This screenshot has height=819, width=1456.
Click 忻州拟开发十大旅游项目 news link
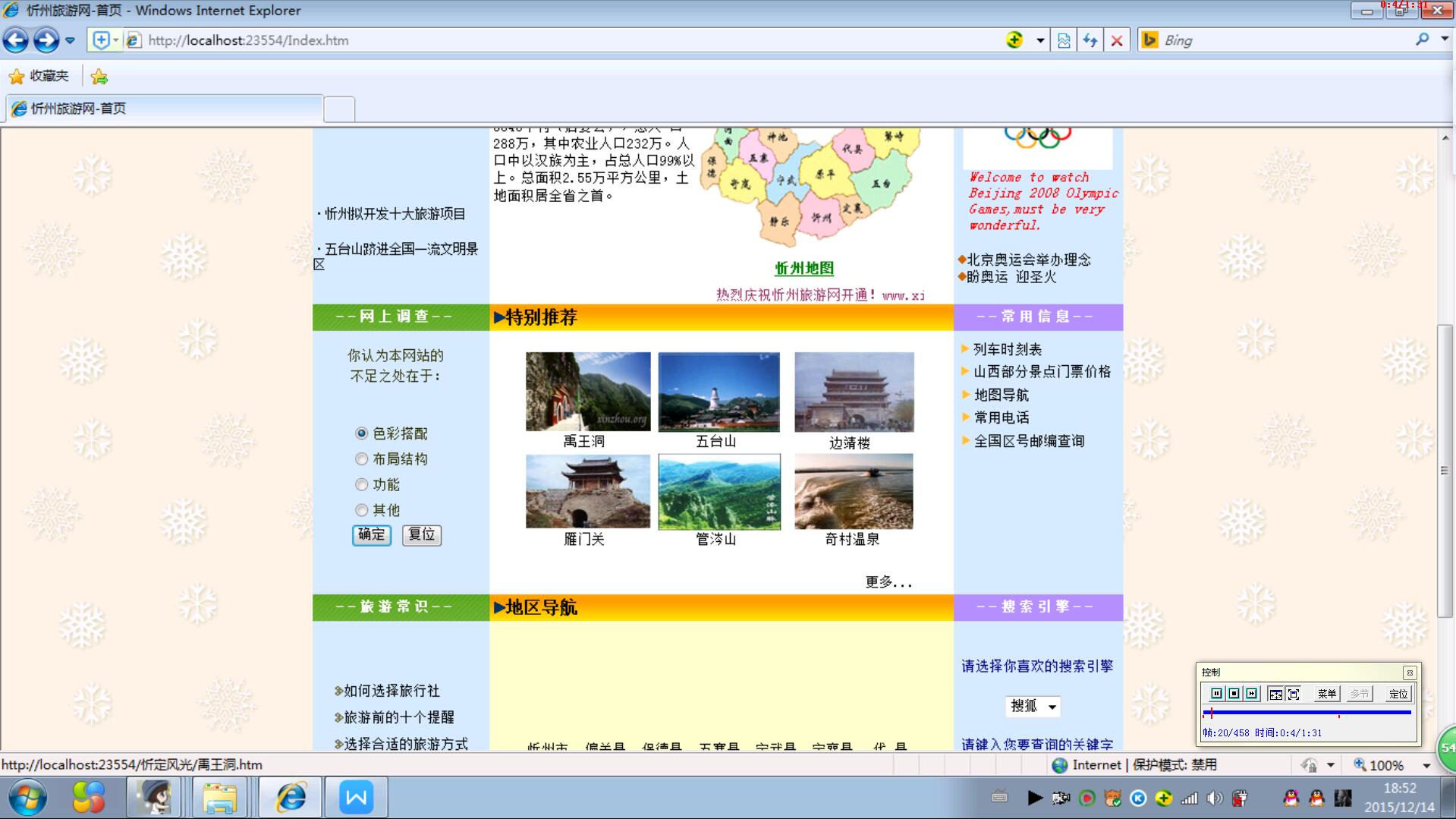click(x=395, y=214)
